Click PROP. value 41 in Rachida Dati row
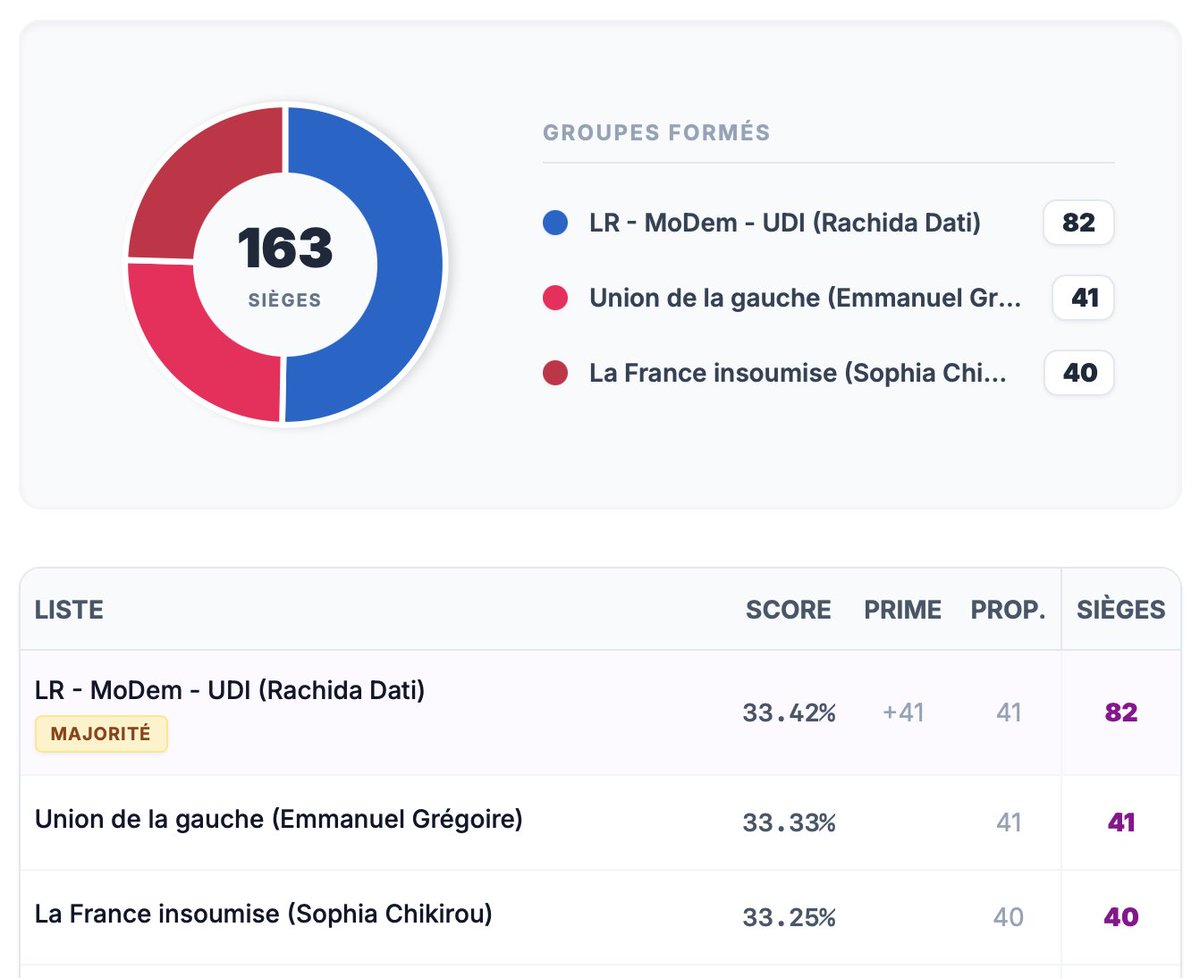The image size is (1200, 978). [1009, 713]
